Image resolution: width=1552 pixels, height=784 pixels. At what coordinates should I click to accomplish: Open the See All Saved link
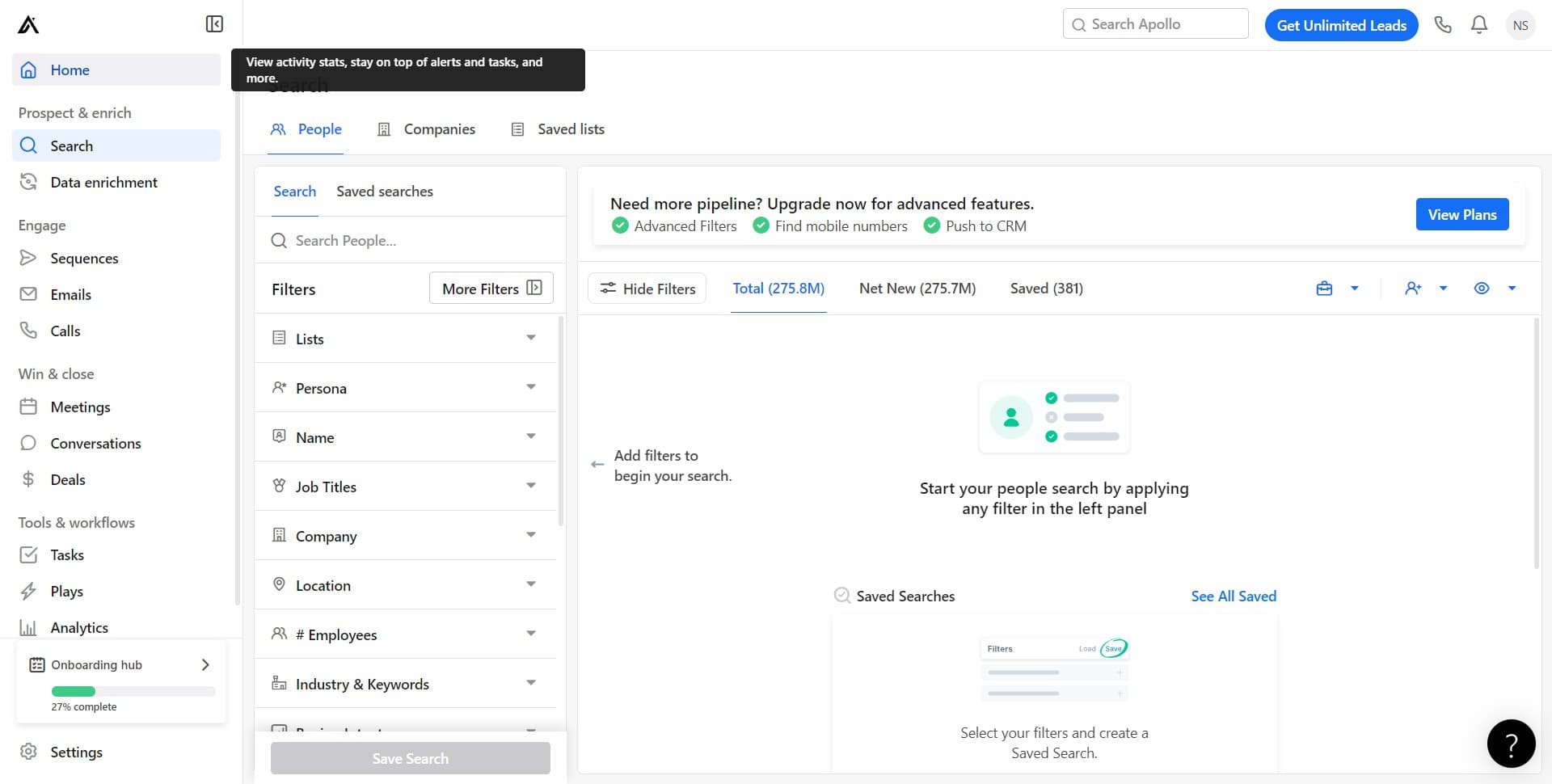[1234, 596]
